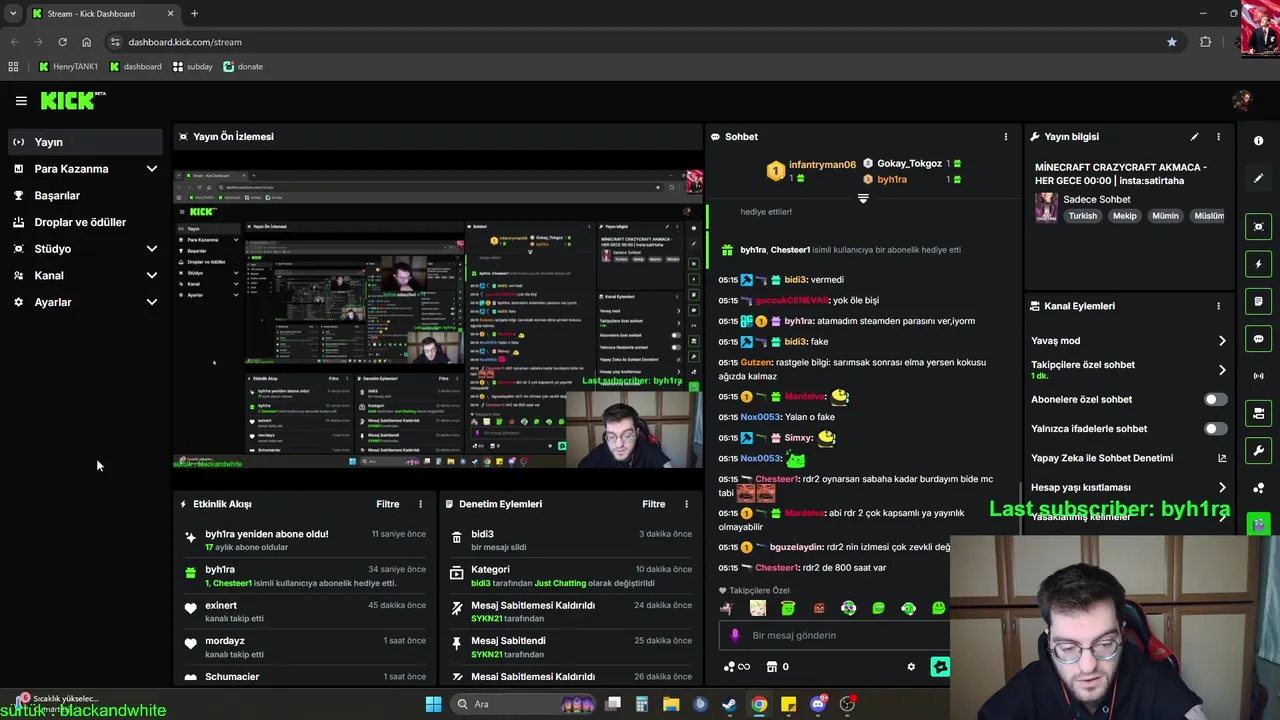Click the info icon in right rail
This screenshot has width=1280, height=720.
pyautogui.click(x=1258, y=141)
